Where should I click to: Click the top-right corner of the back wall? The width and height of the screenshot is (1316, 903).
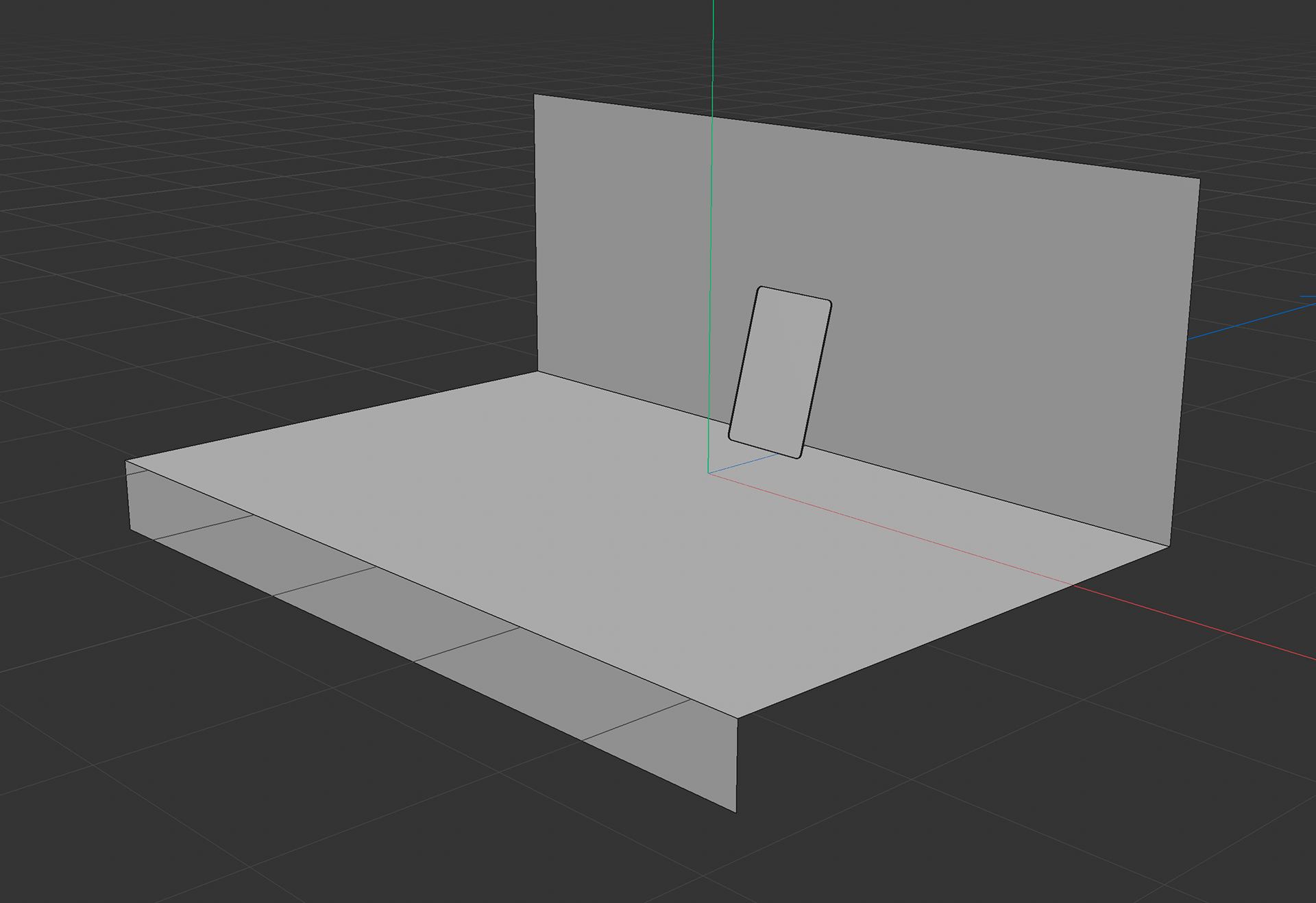(1199, 179)
